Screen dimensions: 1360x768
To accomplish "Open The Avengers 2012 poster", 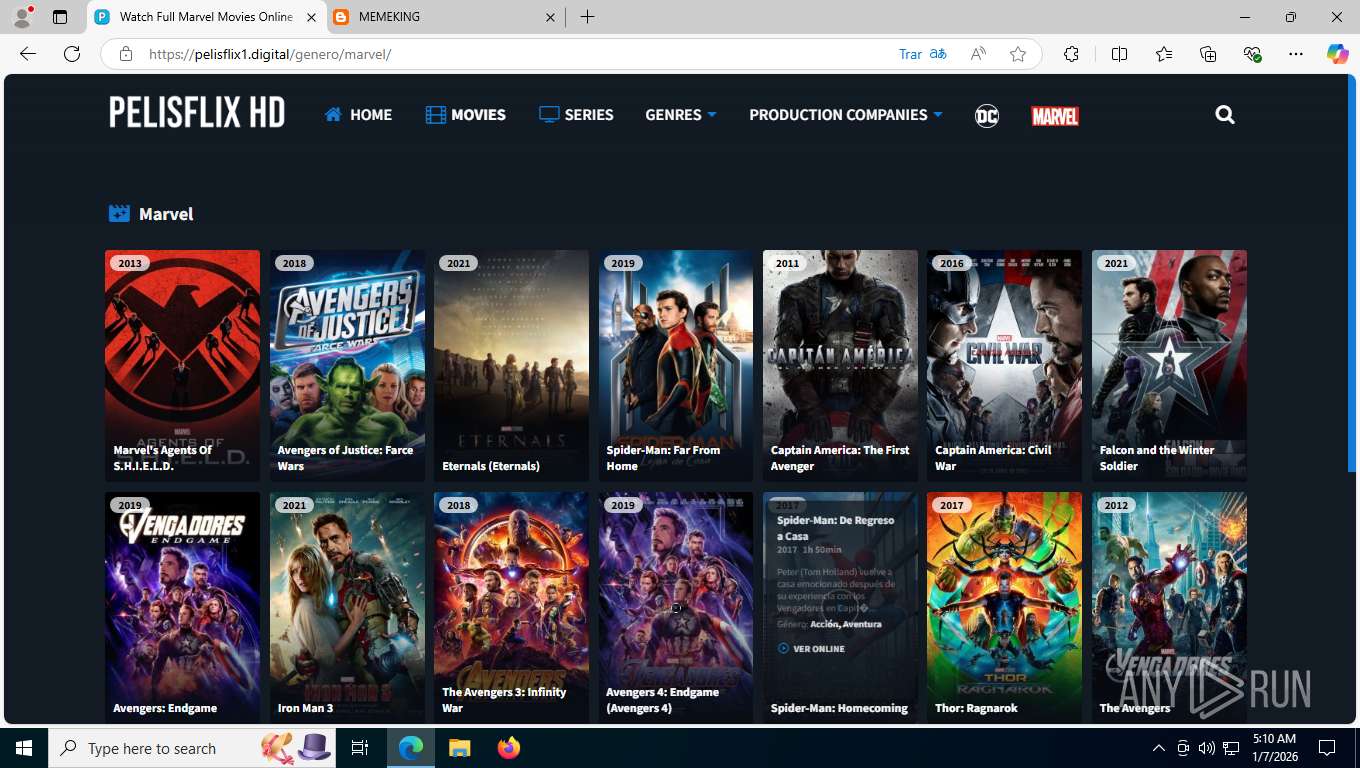I will click(x=1169, y=607).
